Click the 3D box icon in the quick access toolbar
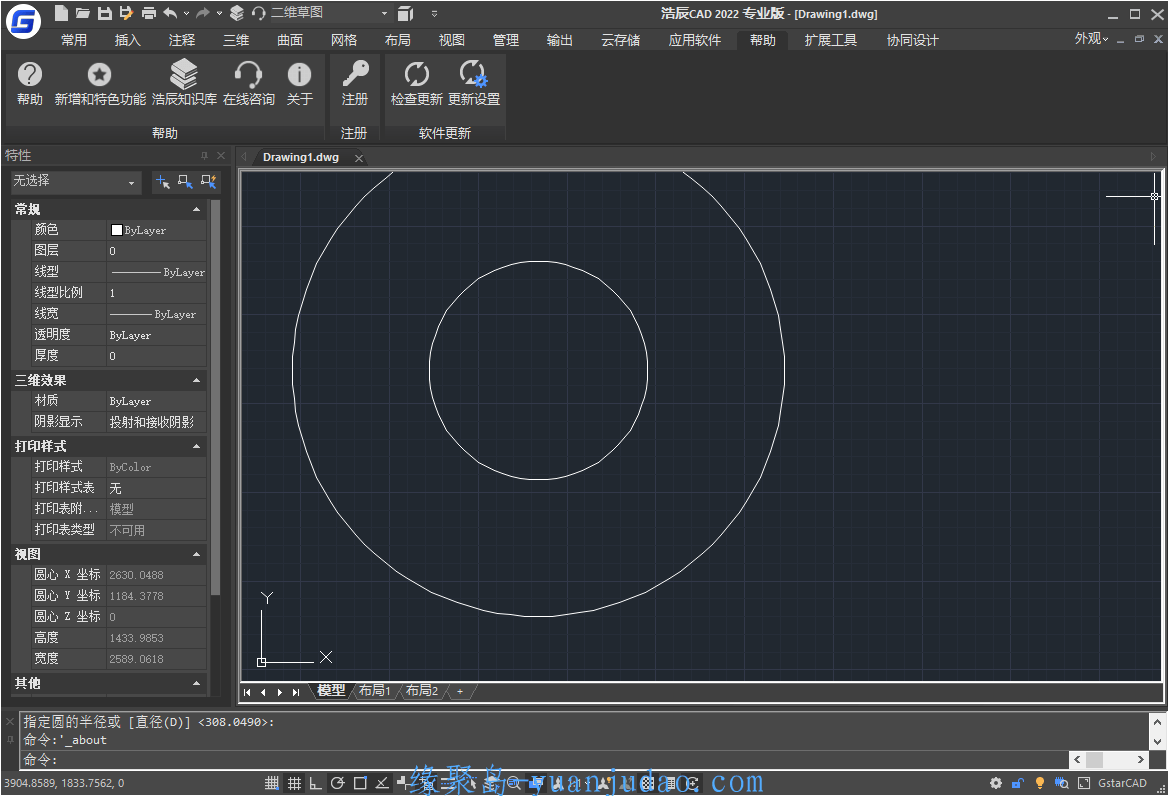 pyautogui.click(x=405, y=13)
